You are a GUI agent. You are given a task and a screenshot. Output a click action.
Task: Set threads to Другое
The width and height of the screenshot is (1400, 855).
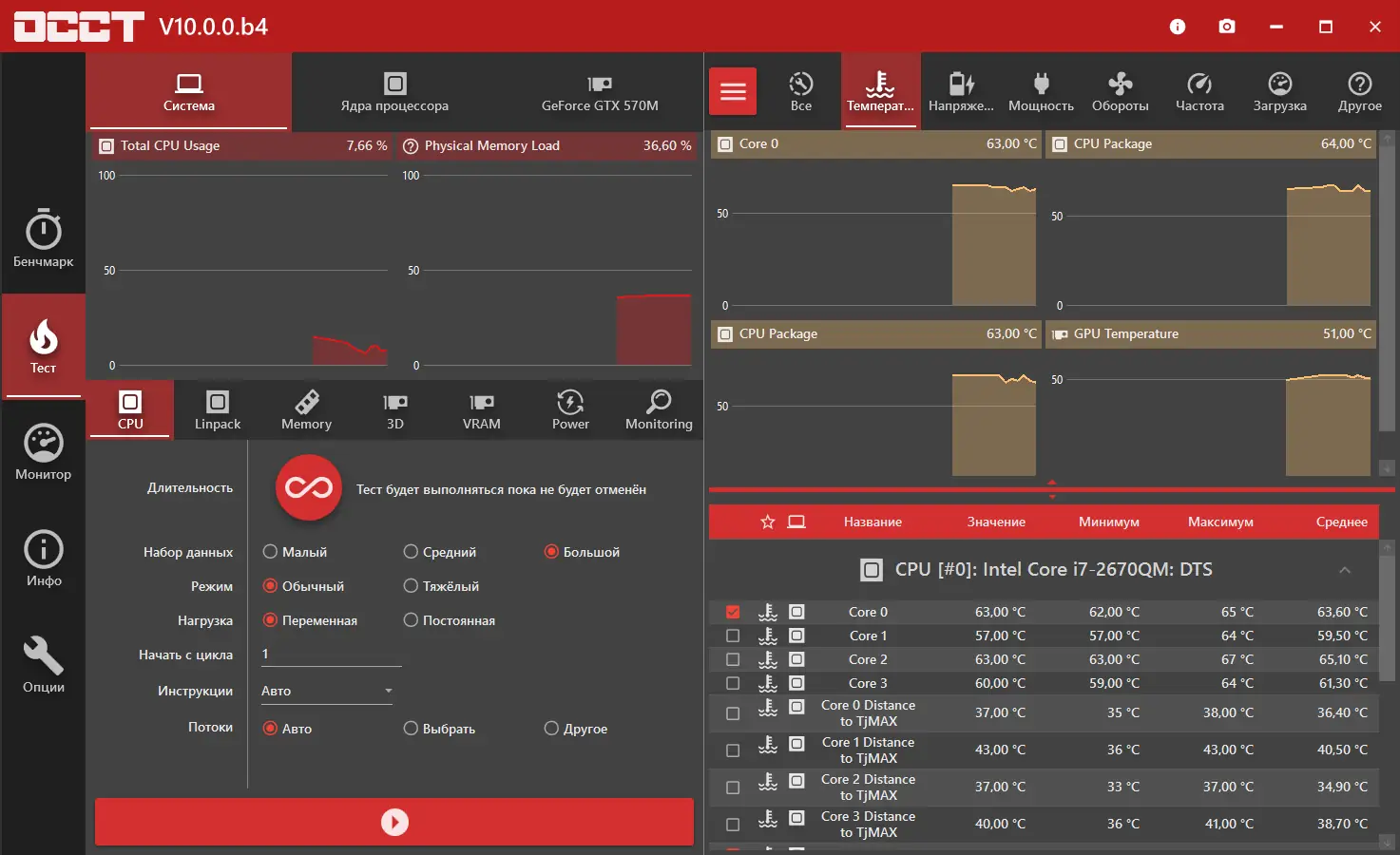coord(575,729)
